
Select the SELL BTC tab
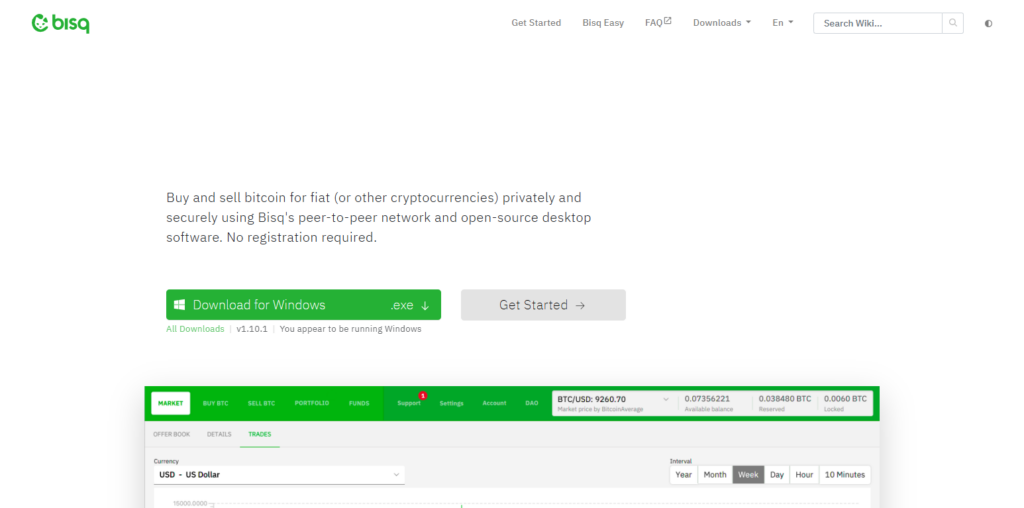(261, 404)
